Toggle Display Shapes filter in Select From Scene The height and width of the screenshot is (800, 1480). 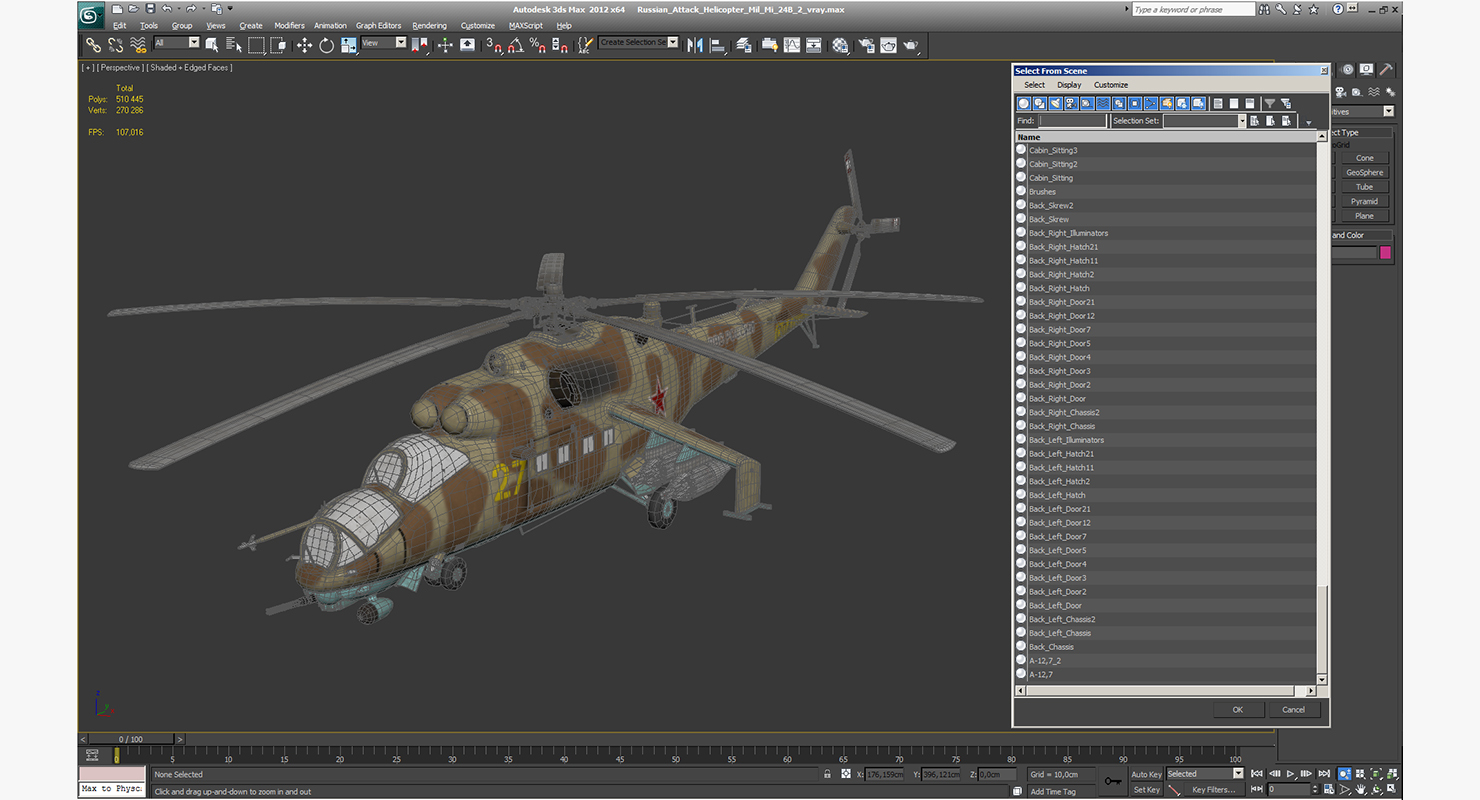pyautogui.click(x=1040, y=103)
